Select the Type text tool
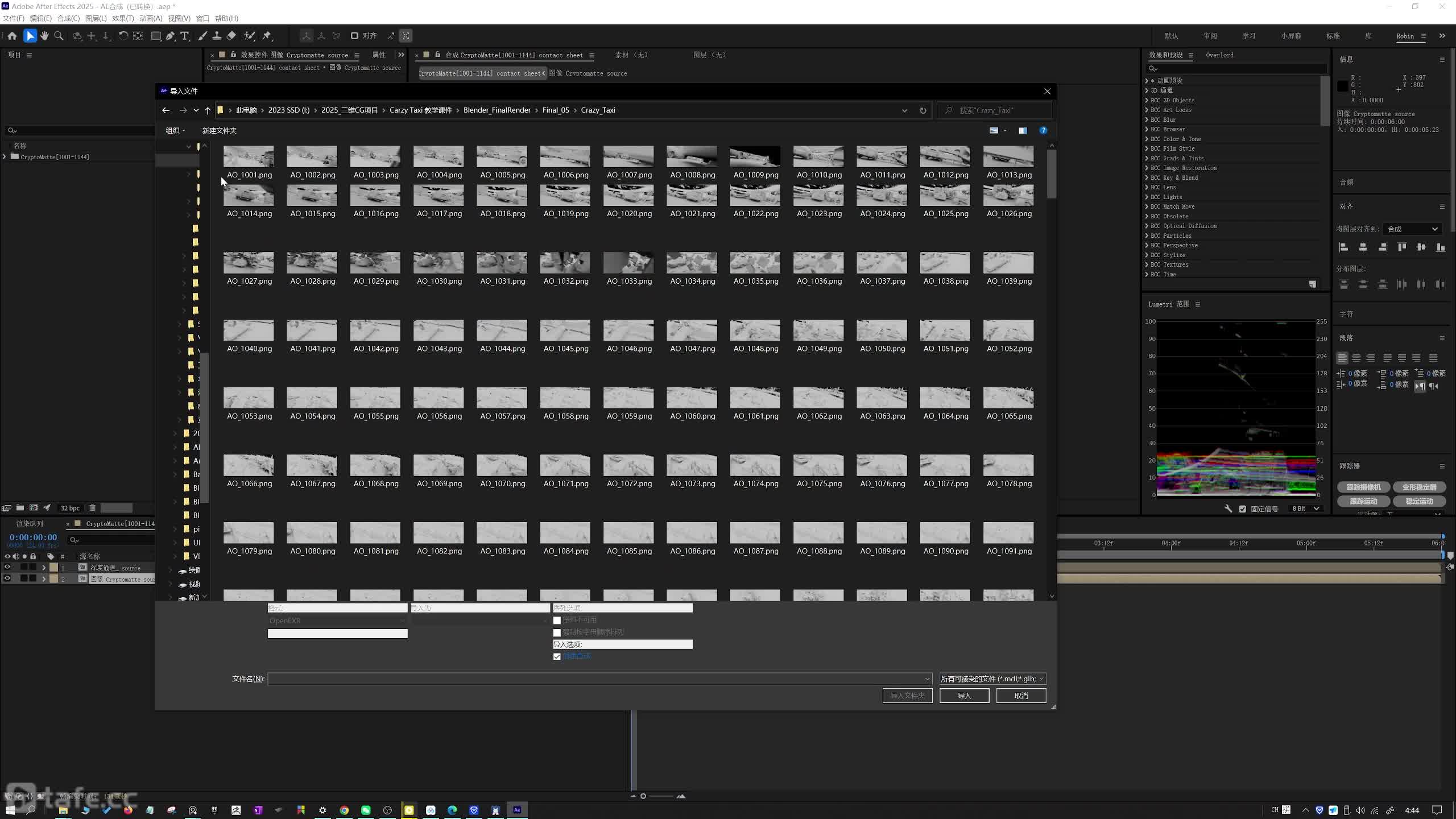 (185, 36)
